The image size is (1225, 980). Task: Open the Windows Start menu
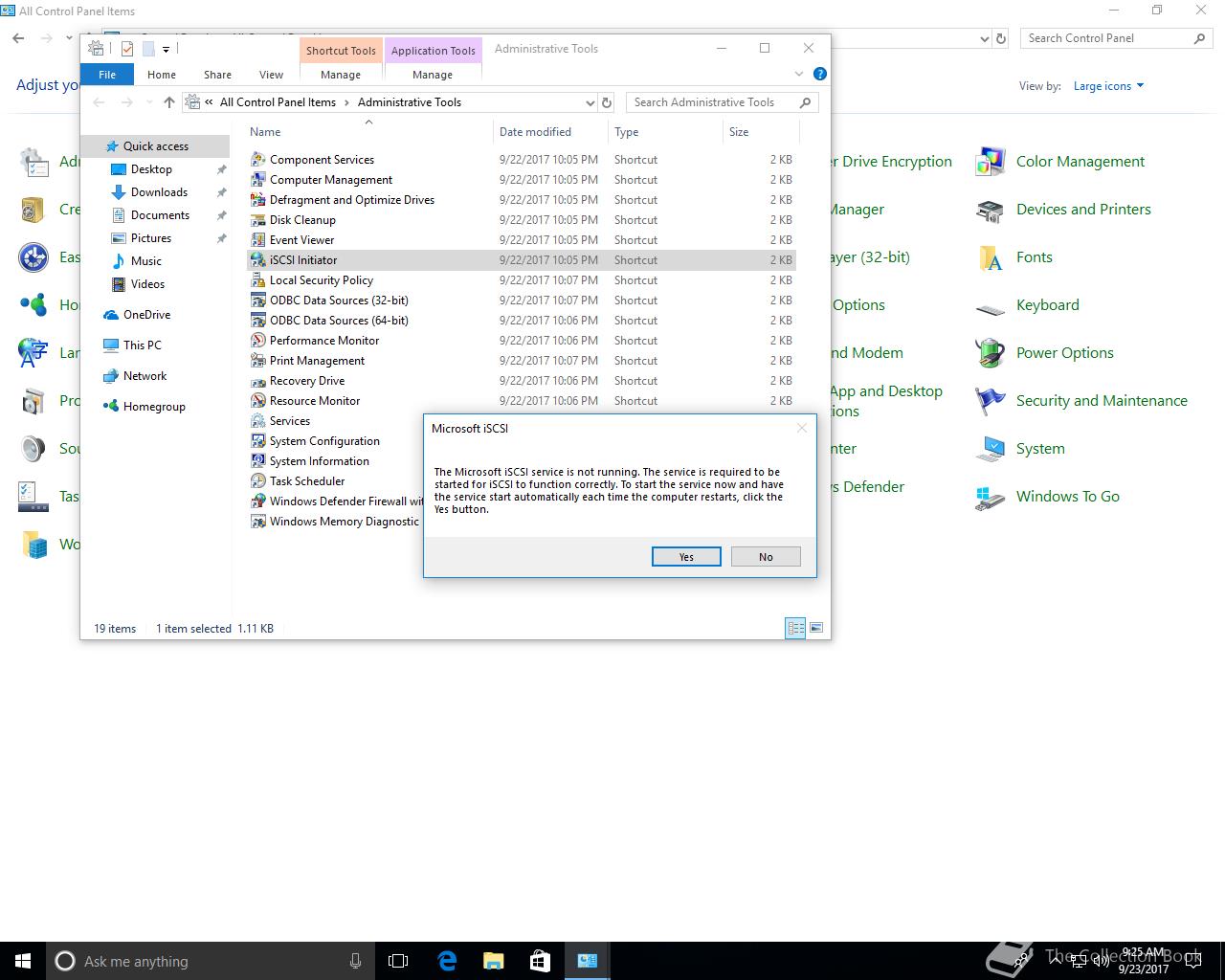click(23, 961)
